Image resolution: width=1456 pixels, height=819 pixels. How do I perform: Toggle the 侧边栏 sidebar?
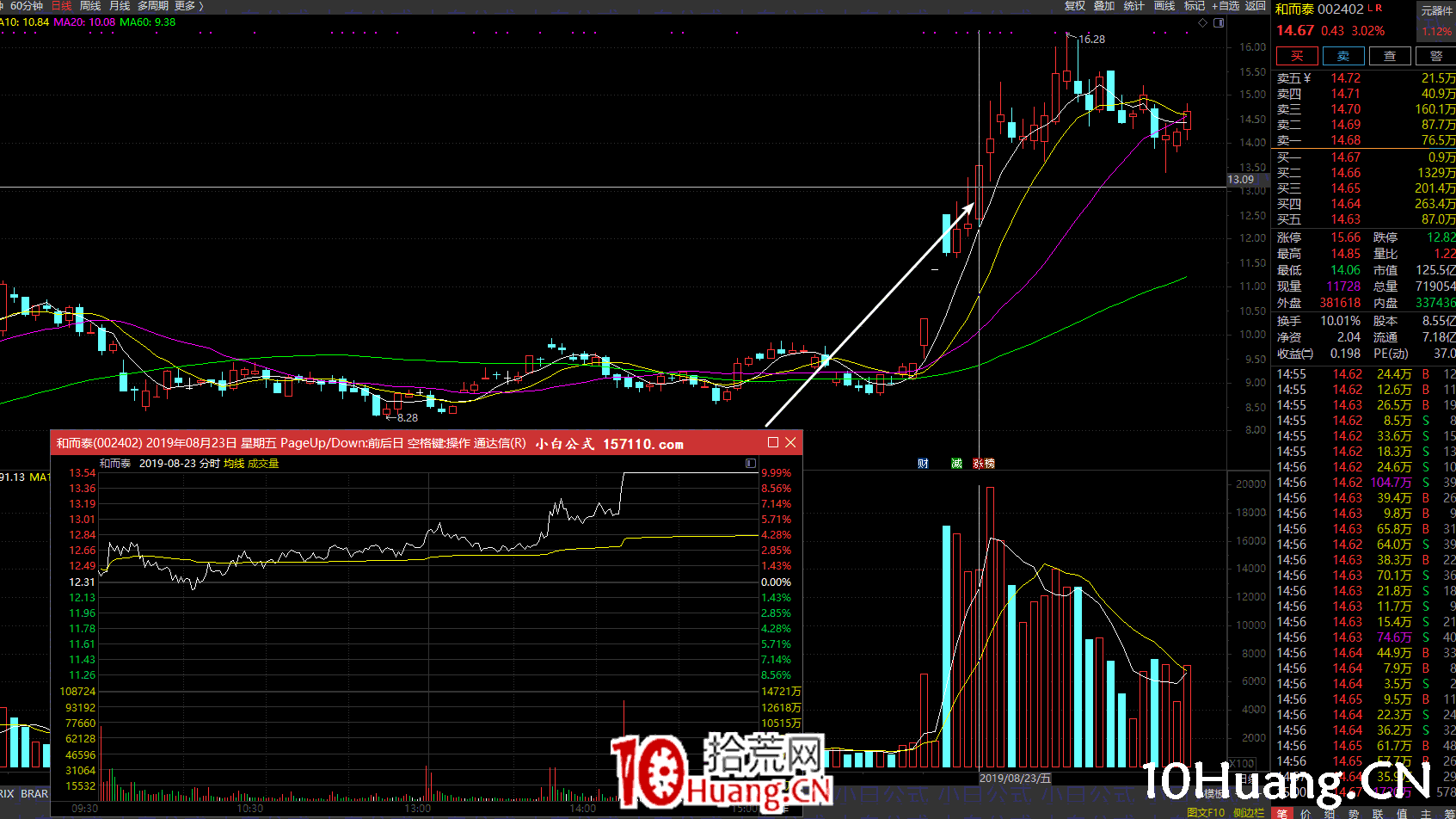pos(1249,813)
